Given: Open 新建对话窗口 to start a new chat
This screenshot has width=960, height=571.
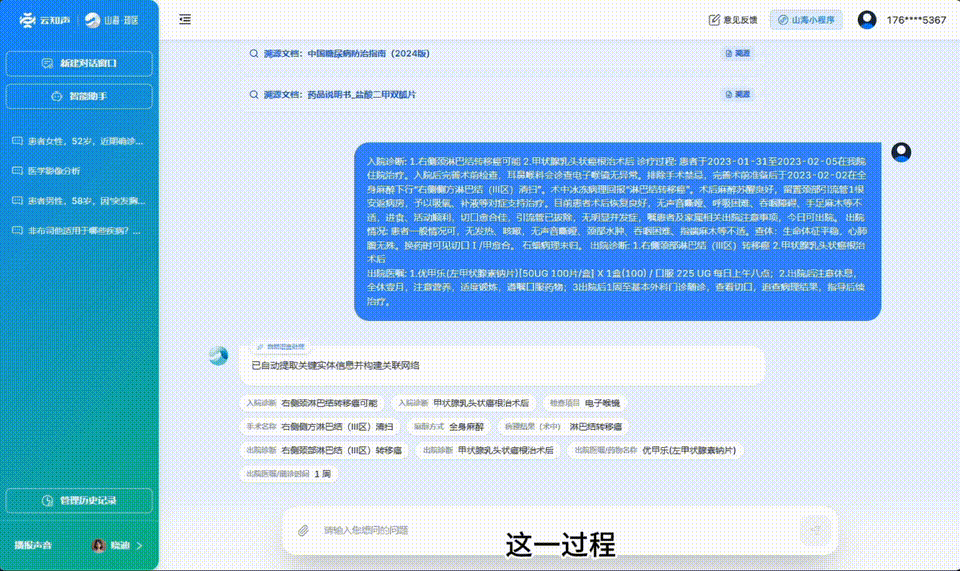Looking at the screenshot, I should click(79, 64).
